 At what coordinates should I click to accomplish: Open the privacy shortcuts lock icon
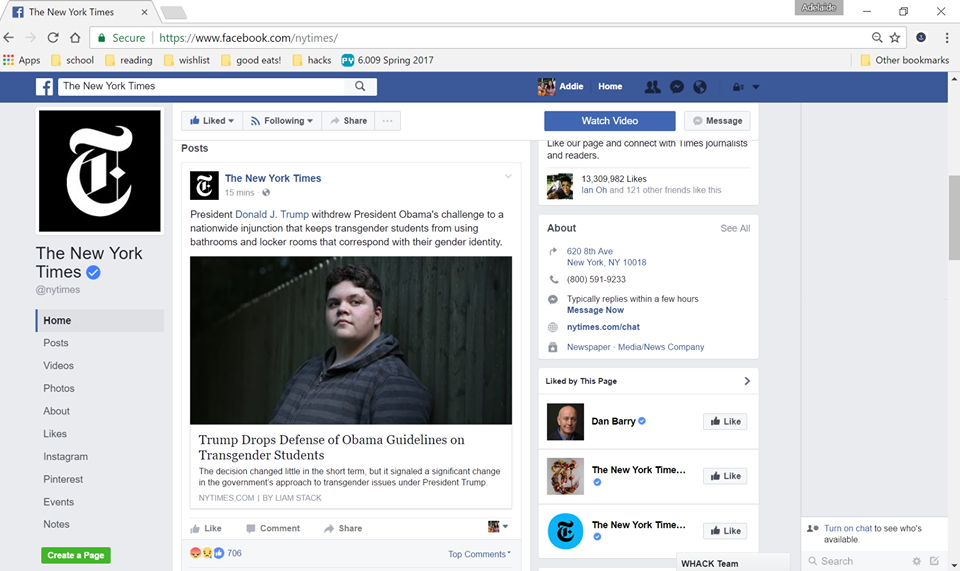point(738,87)
